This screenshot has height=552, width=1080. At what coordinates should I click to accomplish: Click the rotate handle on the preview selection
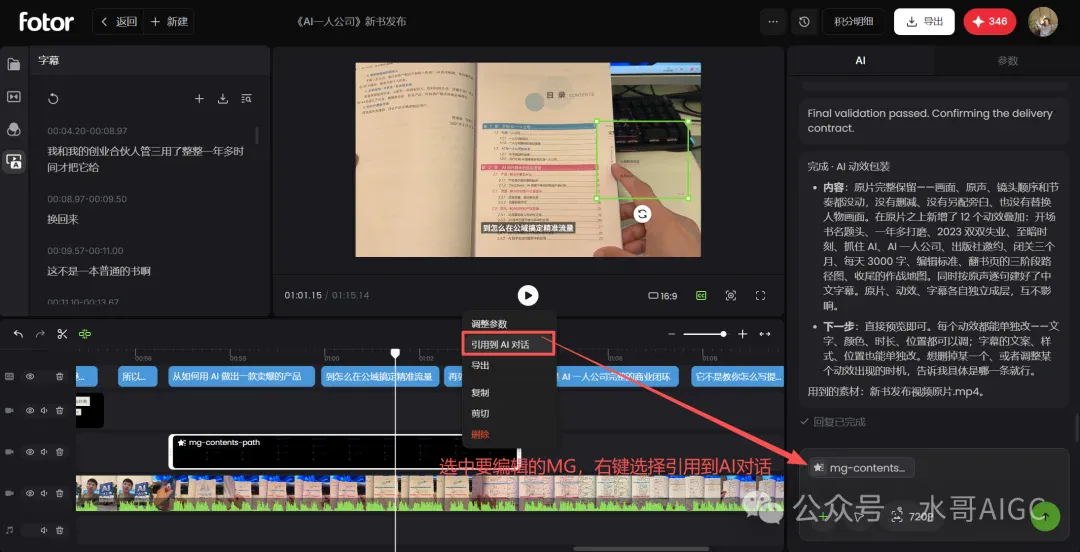click(643, 214)
